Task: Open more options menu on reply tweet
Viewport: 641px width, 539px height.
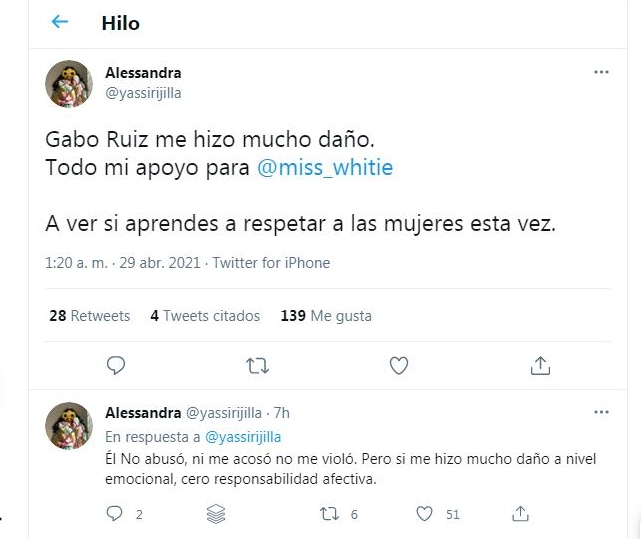Action: pos(601,412)
